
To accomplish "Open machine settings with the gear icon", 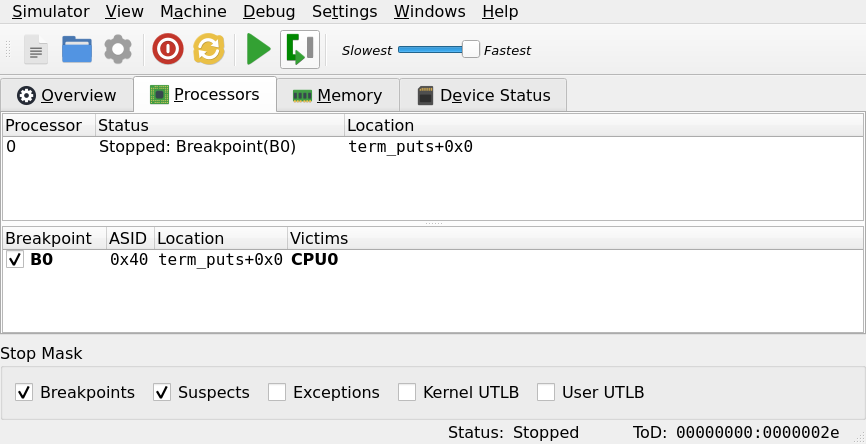I will 118,50.
